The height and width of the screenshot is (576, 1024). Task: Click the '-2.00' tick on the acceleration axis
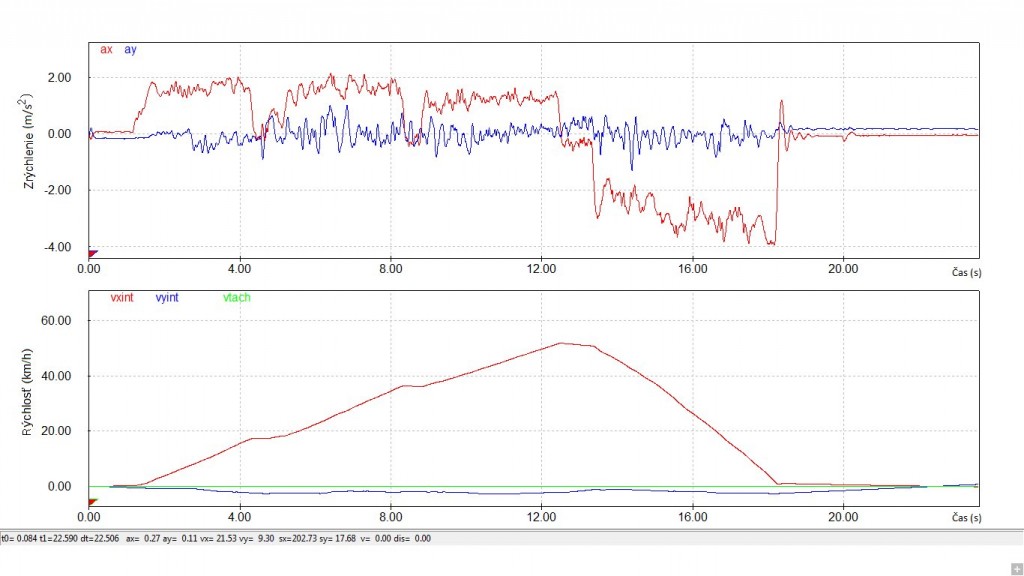(57, 191)
